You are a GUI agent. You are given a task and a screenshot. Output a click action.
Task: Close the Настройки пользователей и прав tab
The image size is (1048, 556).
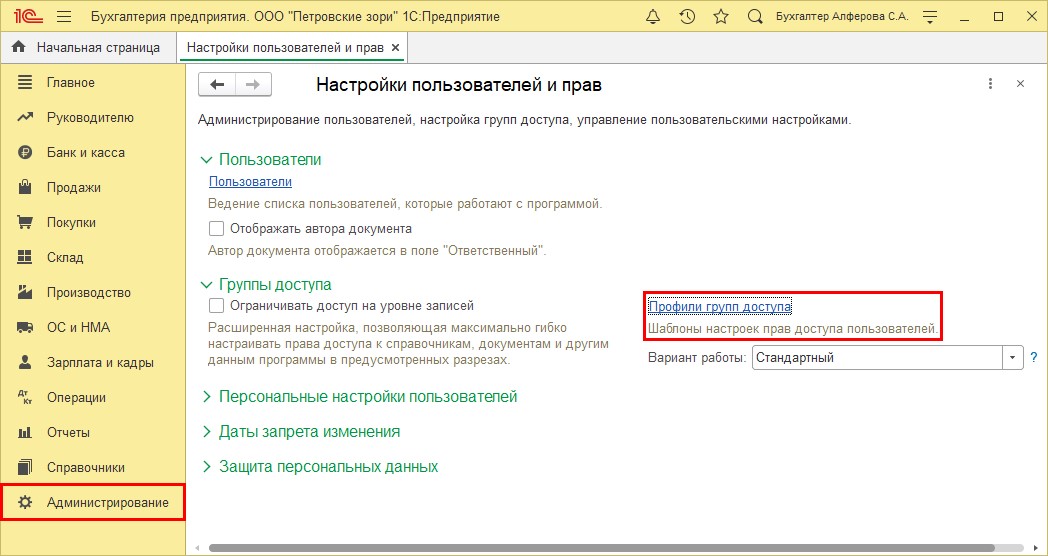(395, 47)
